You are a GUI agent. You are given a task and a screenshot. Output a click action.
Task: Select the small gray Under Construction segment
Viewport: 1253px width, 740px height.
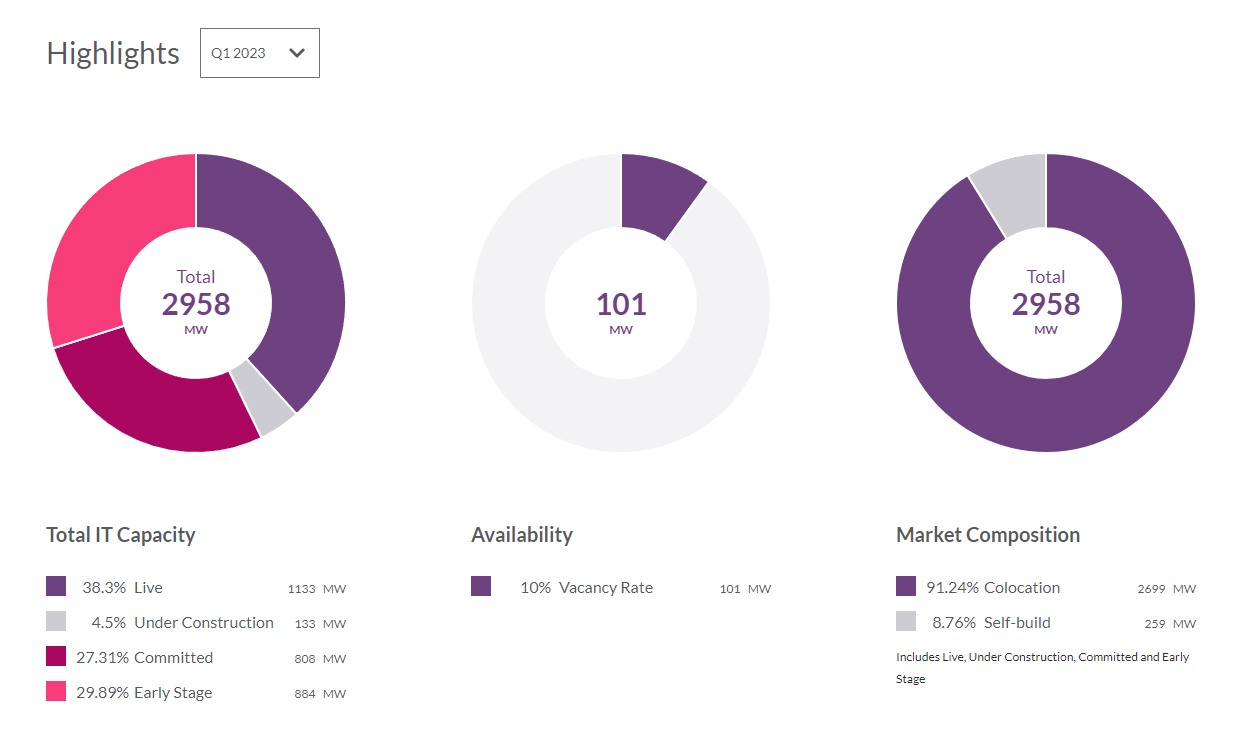click(x=263, y=398)
